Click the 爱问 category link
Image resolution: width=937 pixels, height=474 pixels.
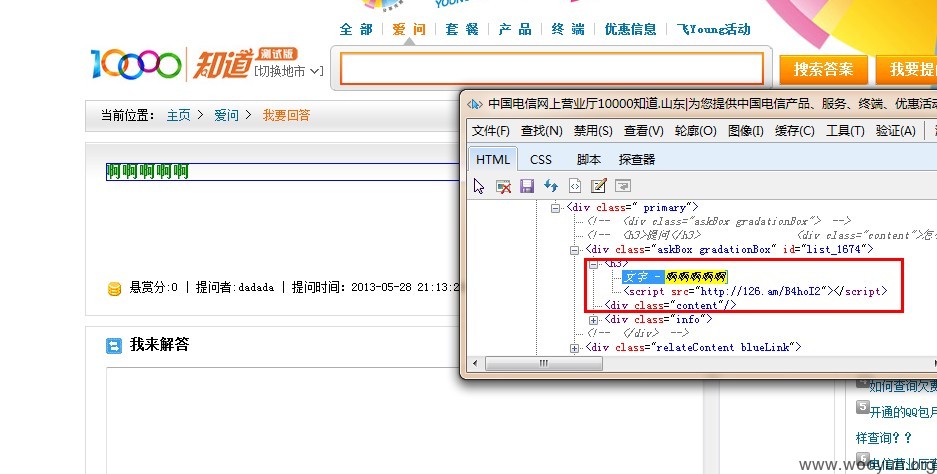(409, 29)
